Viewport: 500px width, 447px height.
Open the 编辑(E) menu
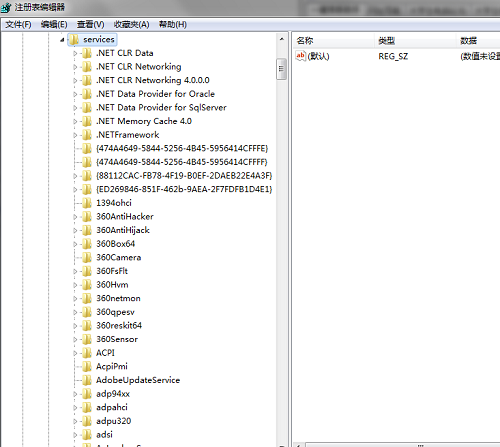[54, 25]
